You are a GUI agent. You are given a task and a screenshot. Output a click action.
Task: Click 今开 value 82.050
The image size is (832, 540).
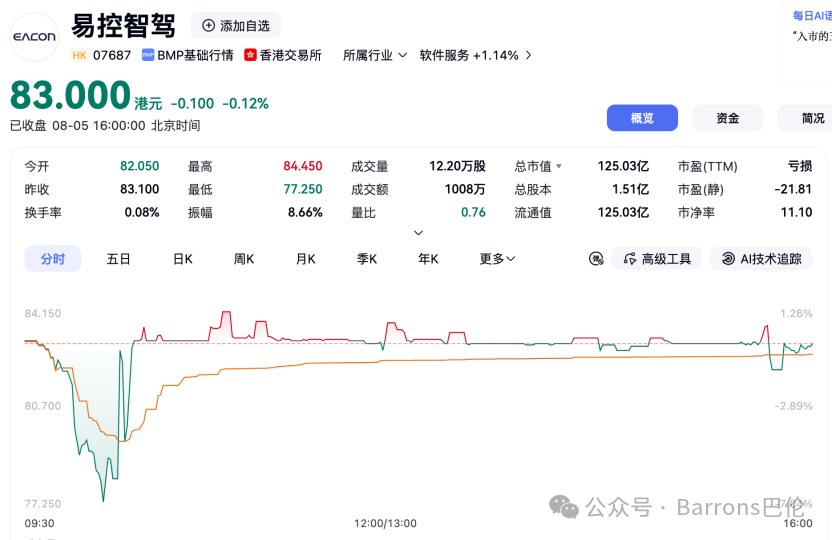140,166
